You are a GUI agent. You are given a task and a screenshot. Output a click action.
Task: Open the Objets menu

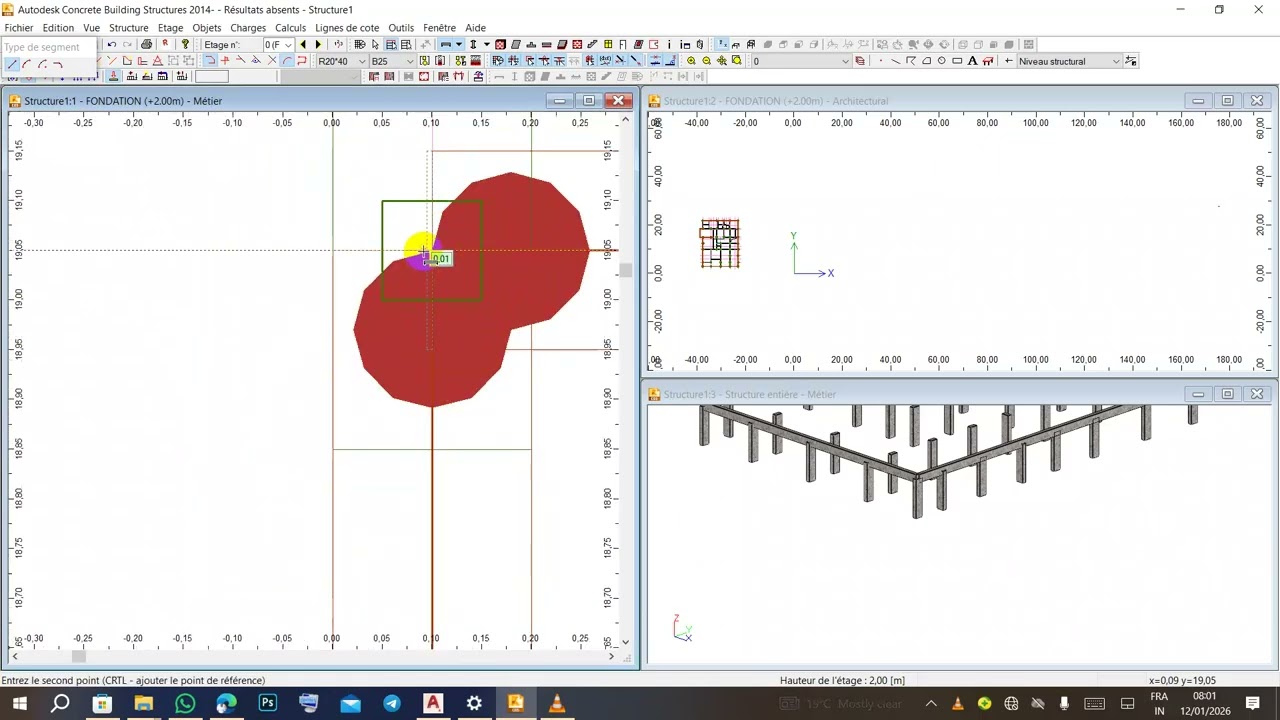coord(207,28)
